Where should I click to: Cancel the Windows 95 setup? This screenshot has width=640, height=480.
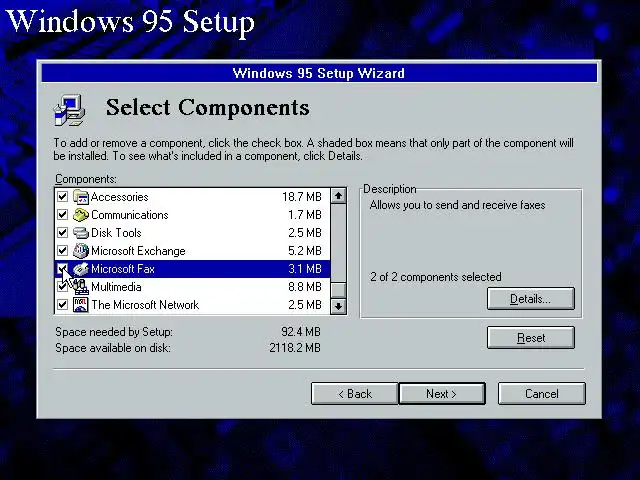pos(542,394)
